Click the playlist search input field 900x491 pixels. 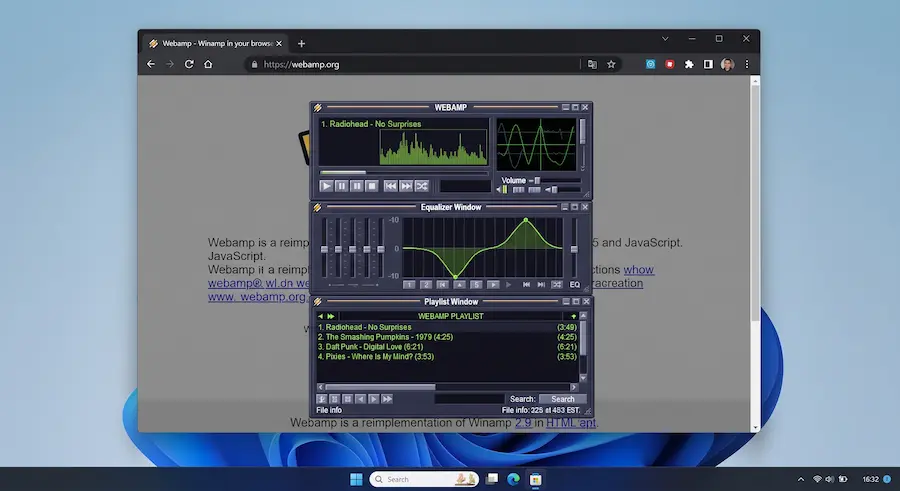click(469, 399)
